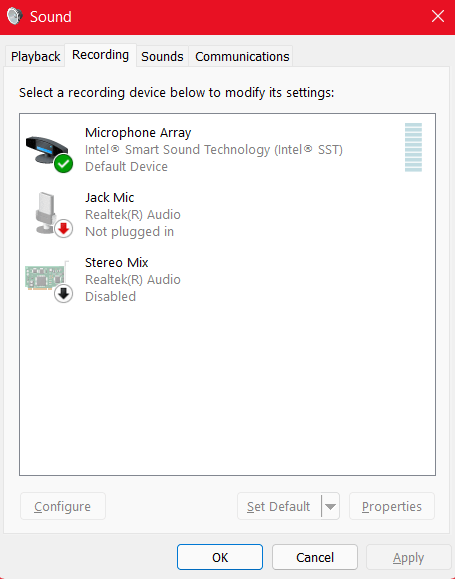Viewport: 455px width, 579px height.
Task: Close the Sound dialog window
Action: point(438,16)
